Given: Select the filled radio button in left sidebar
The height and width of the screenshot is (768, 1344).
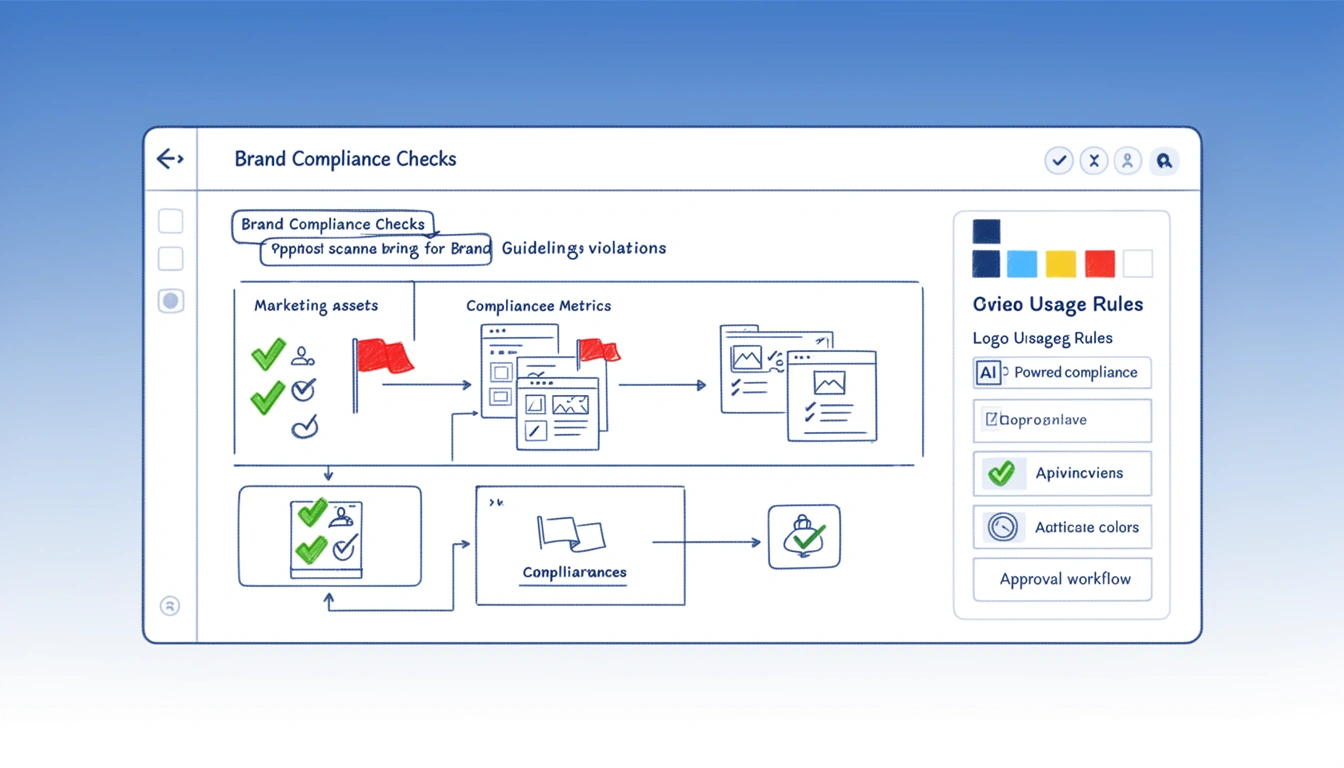Looking at the screenshot, I should pos(170,300).
